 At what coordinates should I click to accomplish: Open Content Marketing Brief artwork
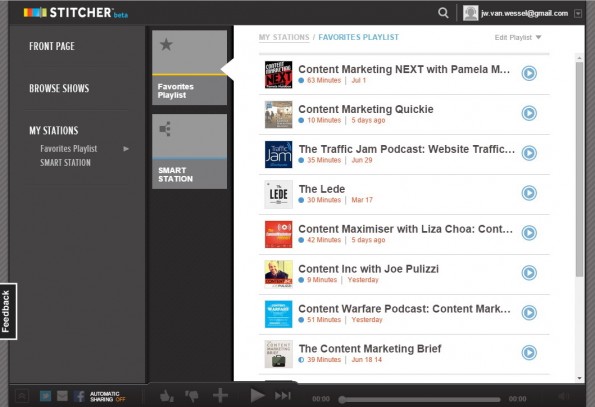click(279, 354)
